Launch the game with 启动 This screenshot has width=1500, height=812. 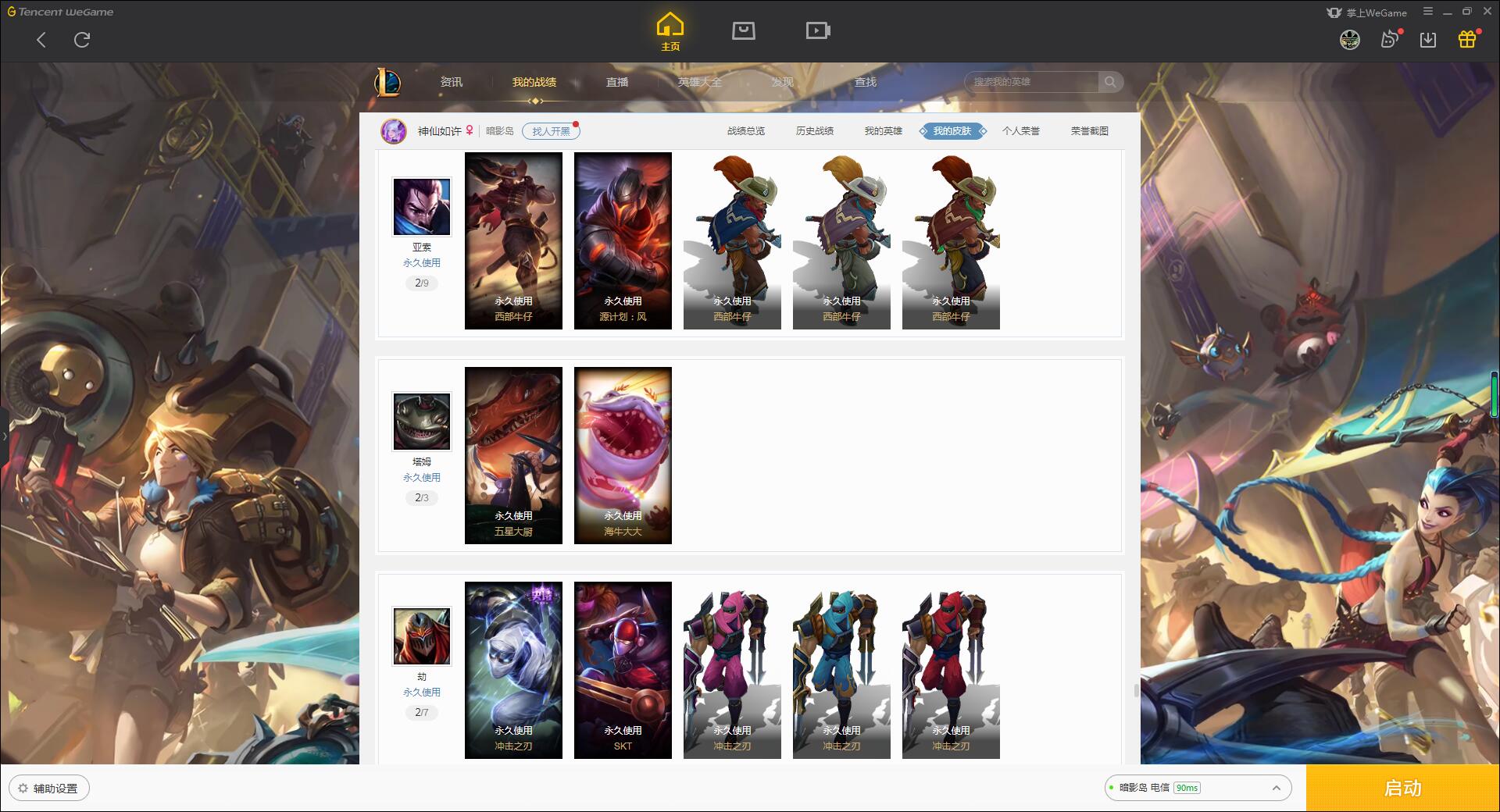coord(1402,788)
